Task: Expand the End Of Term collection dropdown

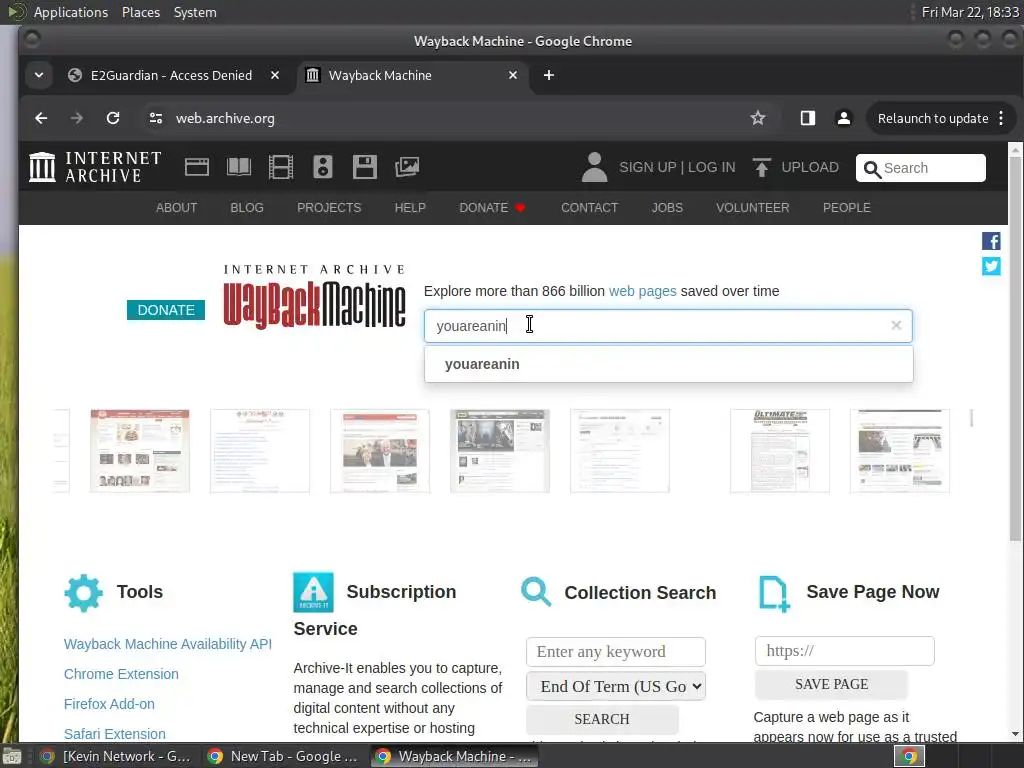Action: click(616, 686)
